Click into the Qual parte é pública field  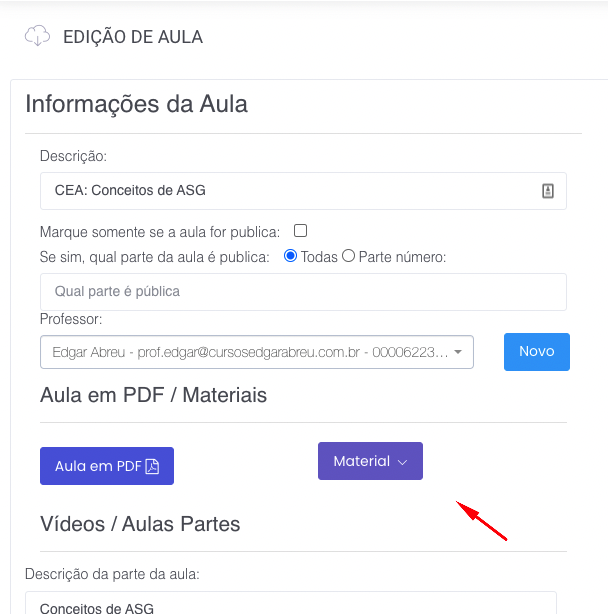coord(303,292)
